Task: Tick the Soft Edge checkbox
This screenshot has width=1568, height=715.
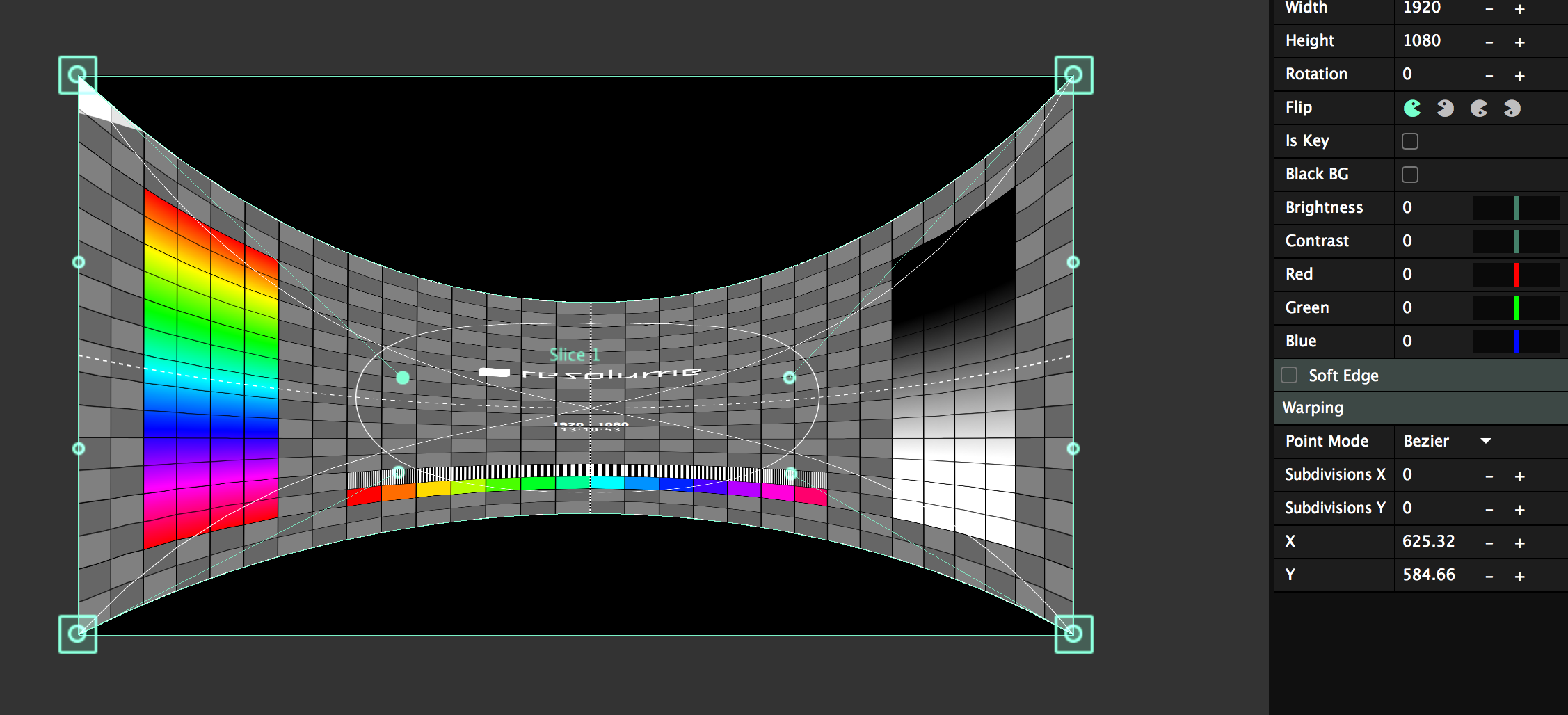Action: tap(1289, 375)
